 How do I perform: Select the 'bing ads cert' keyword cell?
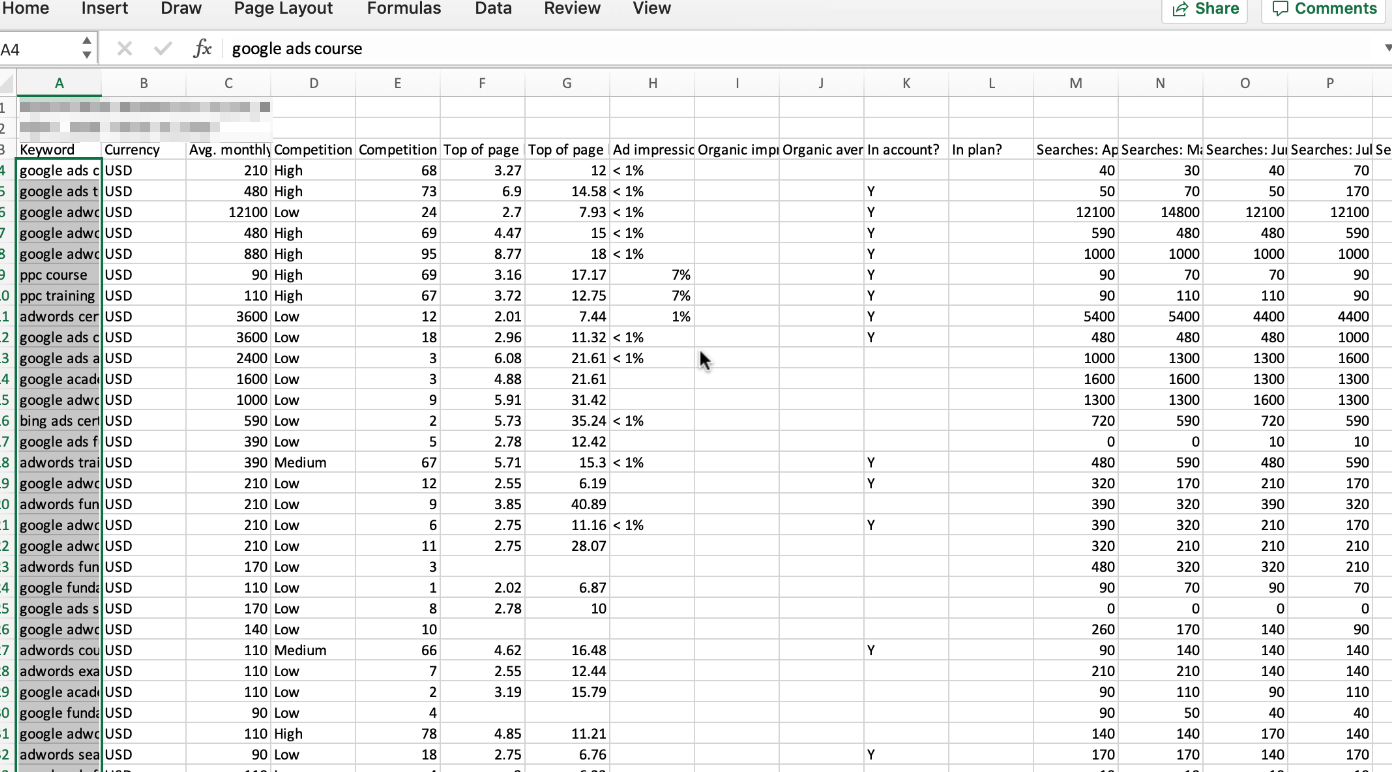point(59,421)
